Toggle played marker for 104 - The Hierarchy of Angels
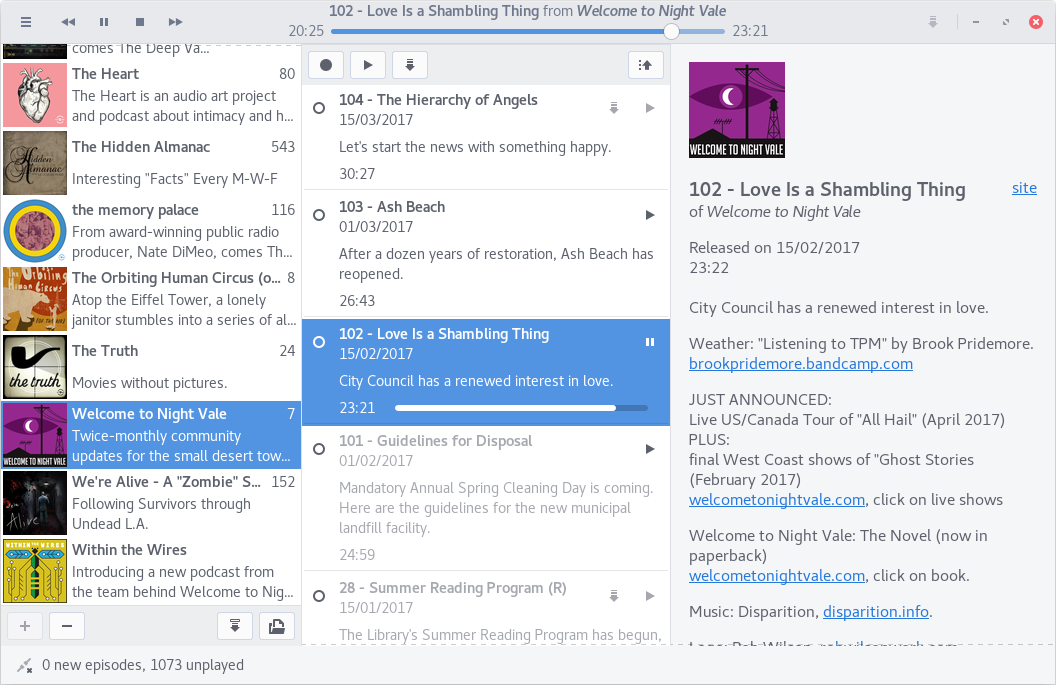This screenshot has width=1056, height=685. click(x=319, y=108)
